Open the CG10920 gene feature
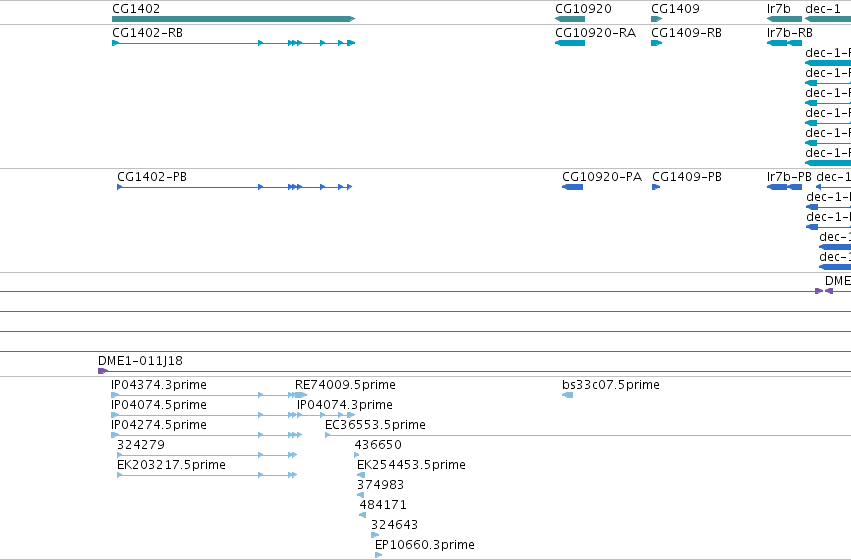 point(570,19)
